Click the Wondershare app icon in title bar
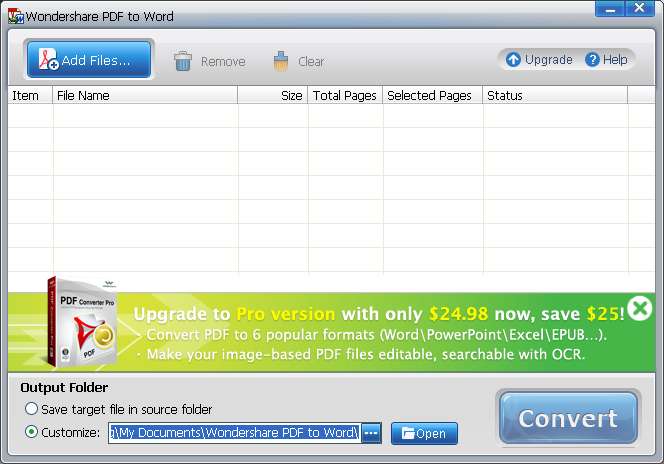The image size is (664, 464). [x=16, y=16]
